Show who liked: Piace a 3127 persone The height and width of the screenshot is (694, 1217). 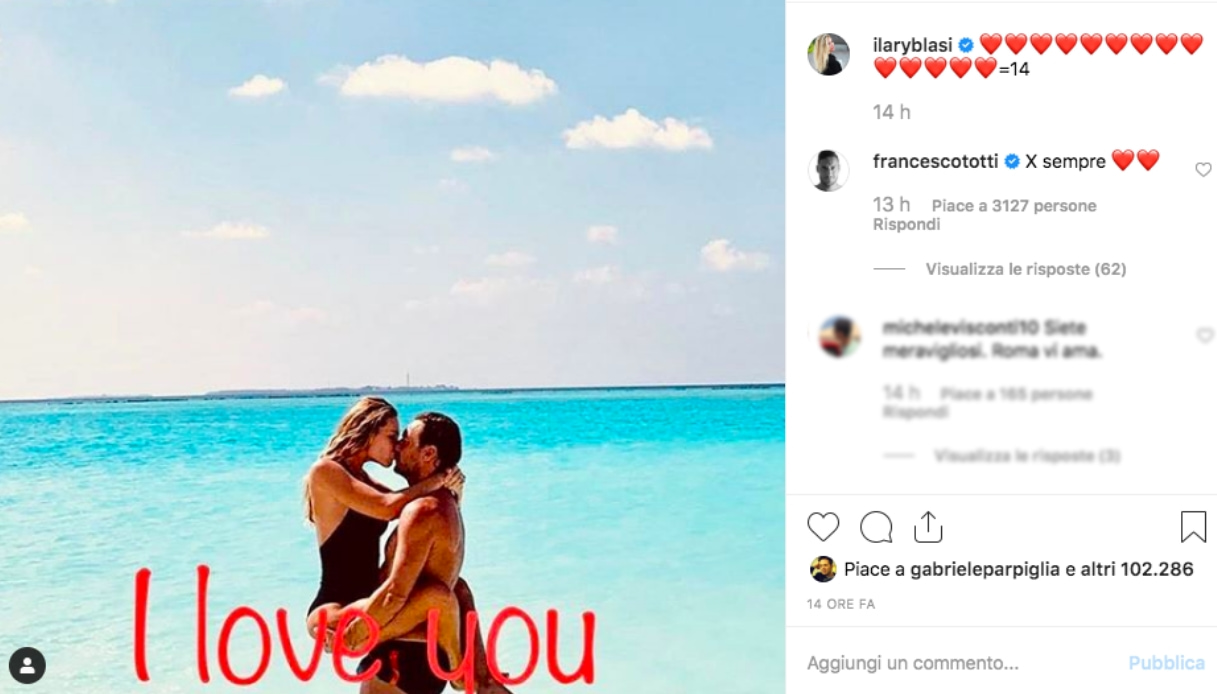[1014, 206]
